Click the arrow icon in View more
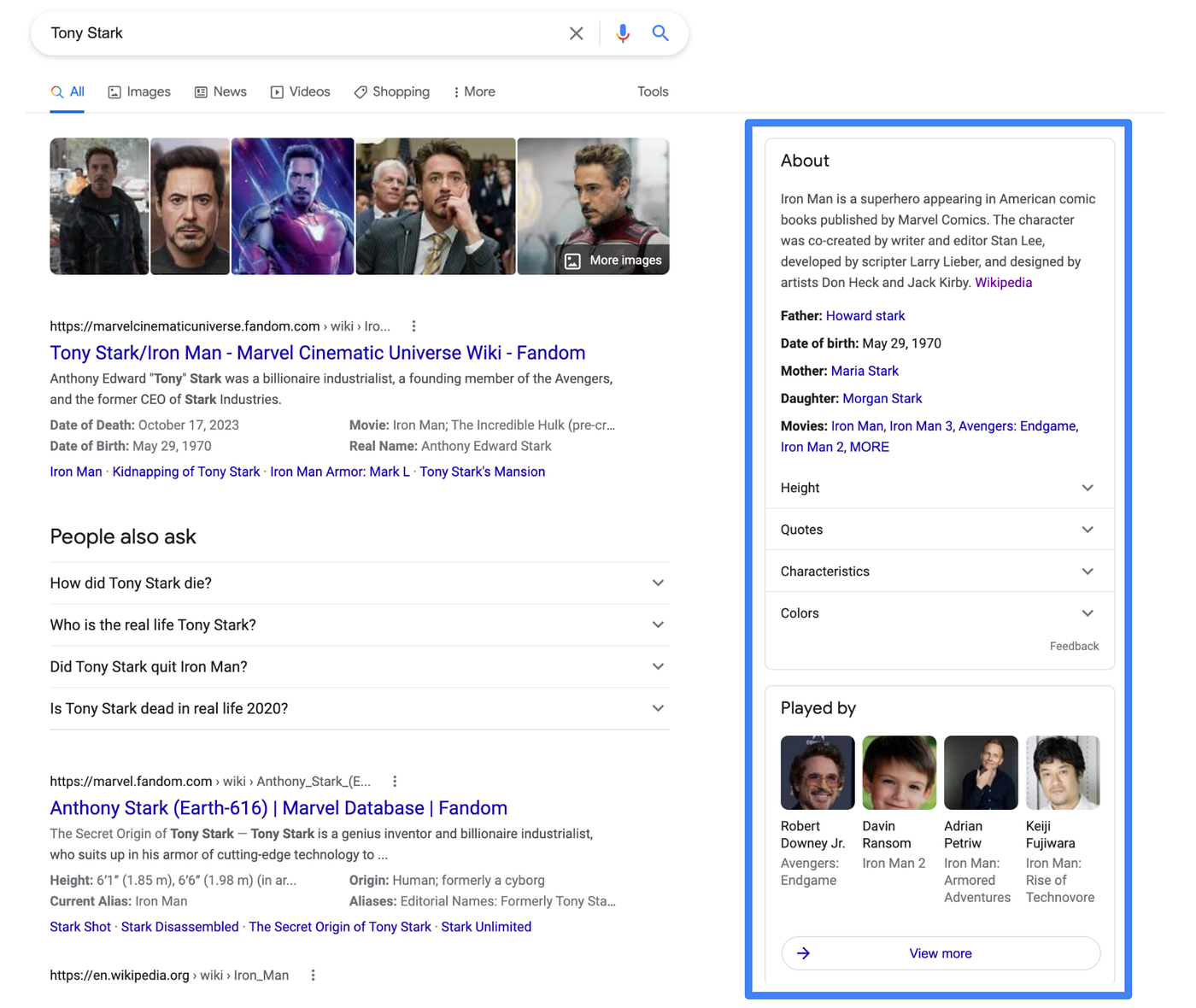 (804, 953)
